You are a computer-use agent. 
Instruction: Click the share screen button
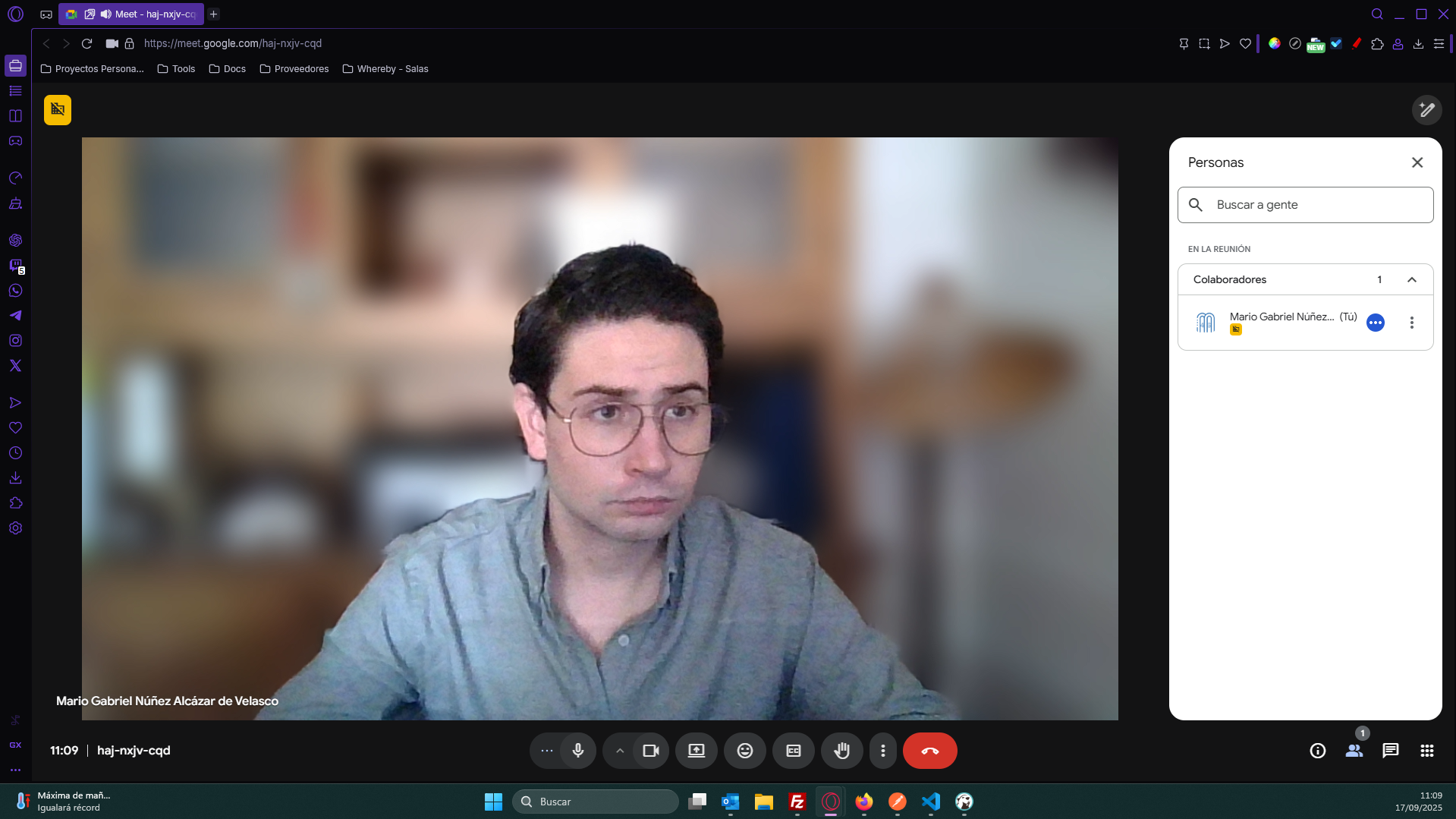tap(696, 751)
